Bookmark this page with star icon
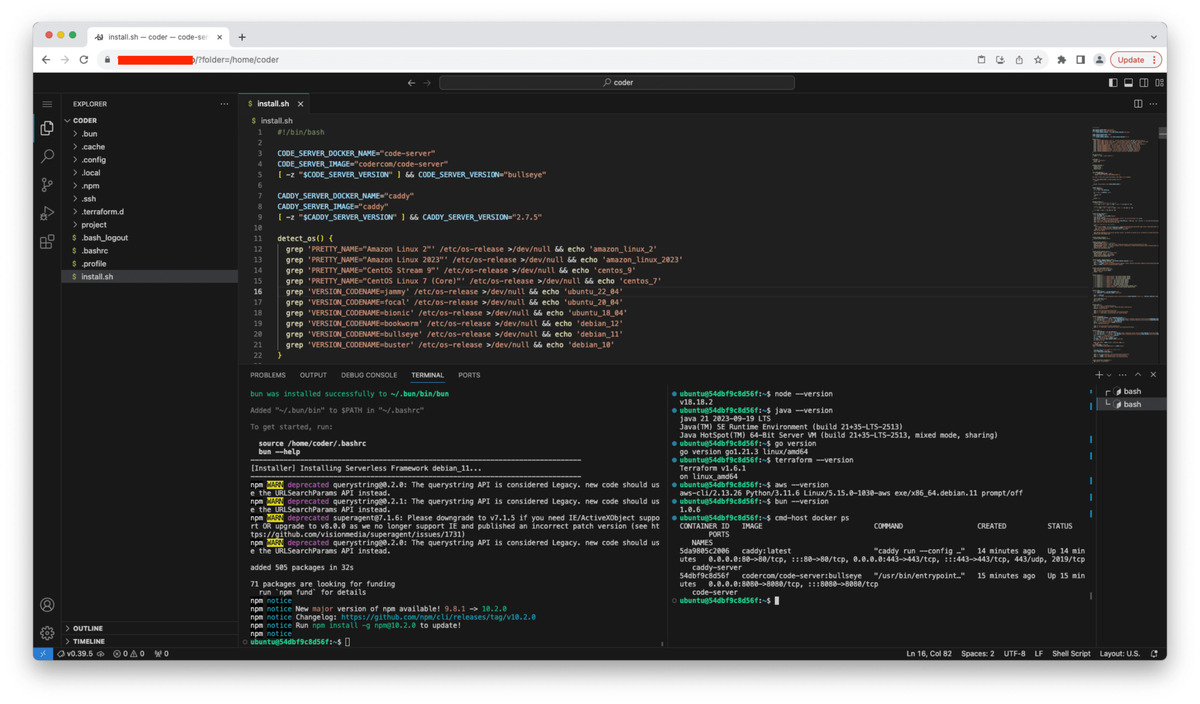1200x704 pixels. [1038, 60]
